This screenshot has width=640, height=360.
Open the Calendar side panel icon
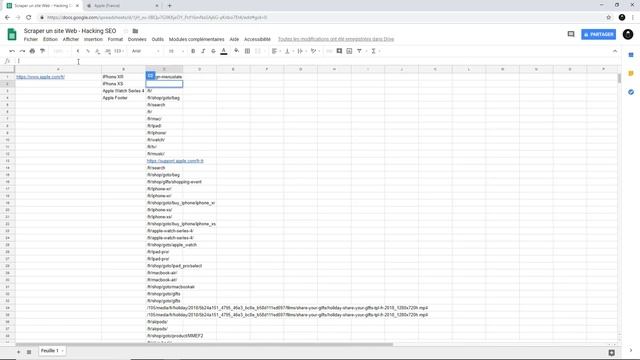tap(631, 55)
